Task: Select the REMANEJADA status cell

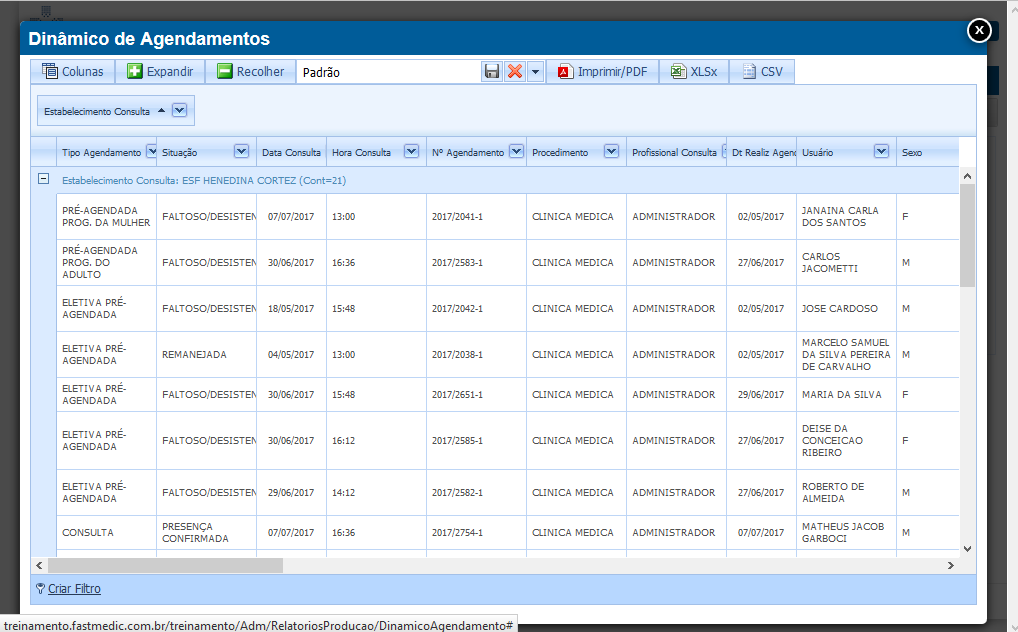Action: [x=206, y=355]
